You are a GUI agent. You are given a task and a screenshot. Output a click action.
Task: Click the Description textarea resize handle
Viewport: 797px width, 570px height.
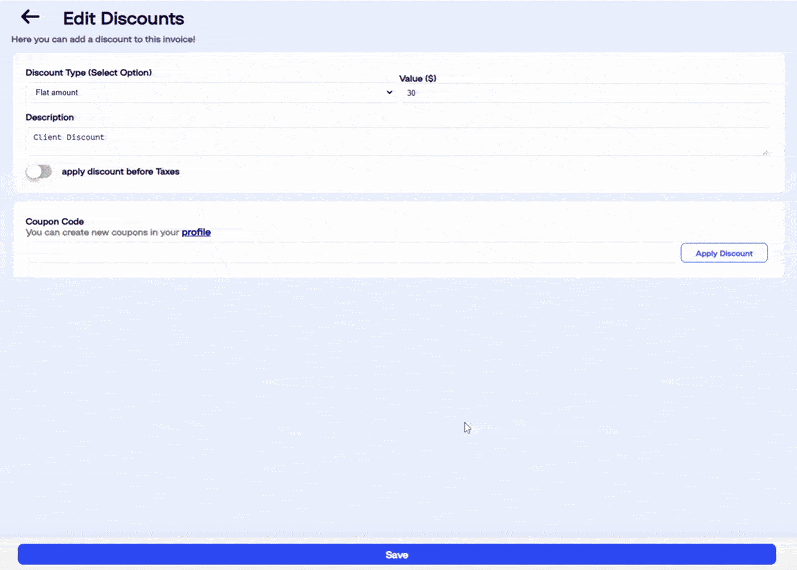[766, 152]
